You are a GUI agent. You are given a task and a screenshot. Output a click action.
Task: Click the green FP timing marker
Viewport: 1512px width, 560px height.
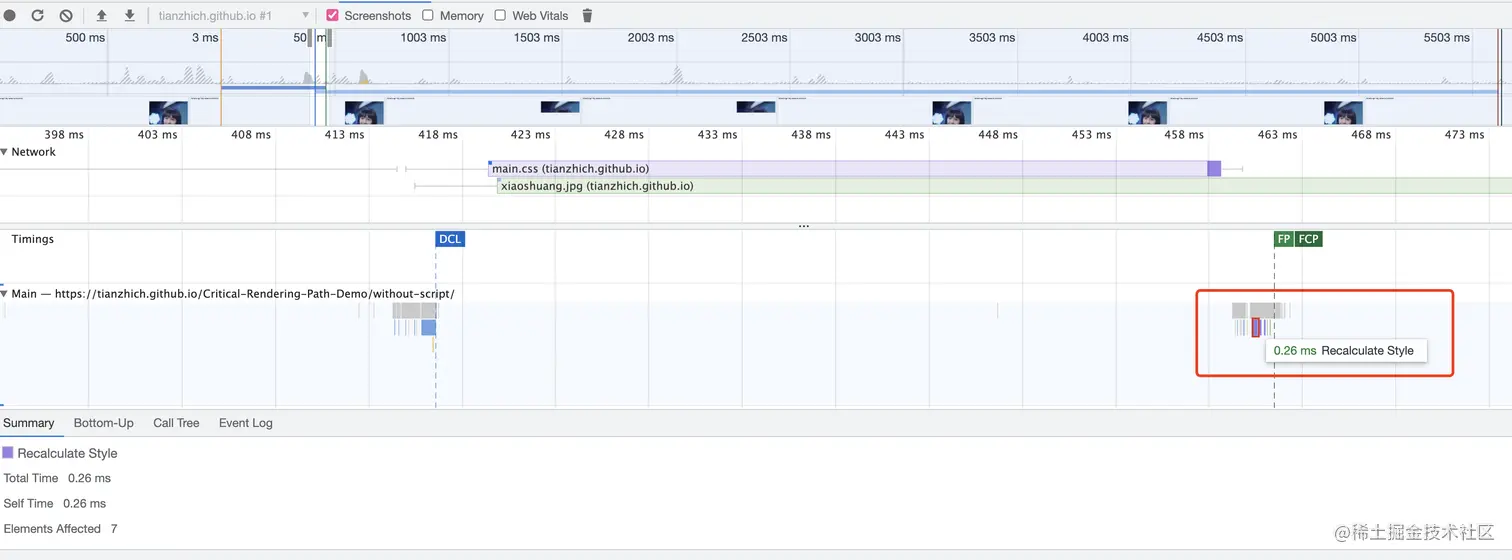1284,239
